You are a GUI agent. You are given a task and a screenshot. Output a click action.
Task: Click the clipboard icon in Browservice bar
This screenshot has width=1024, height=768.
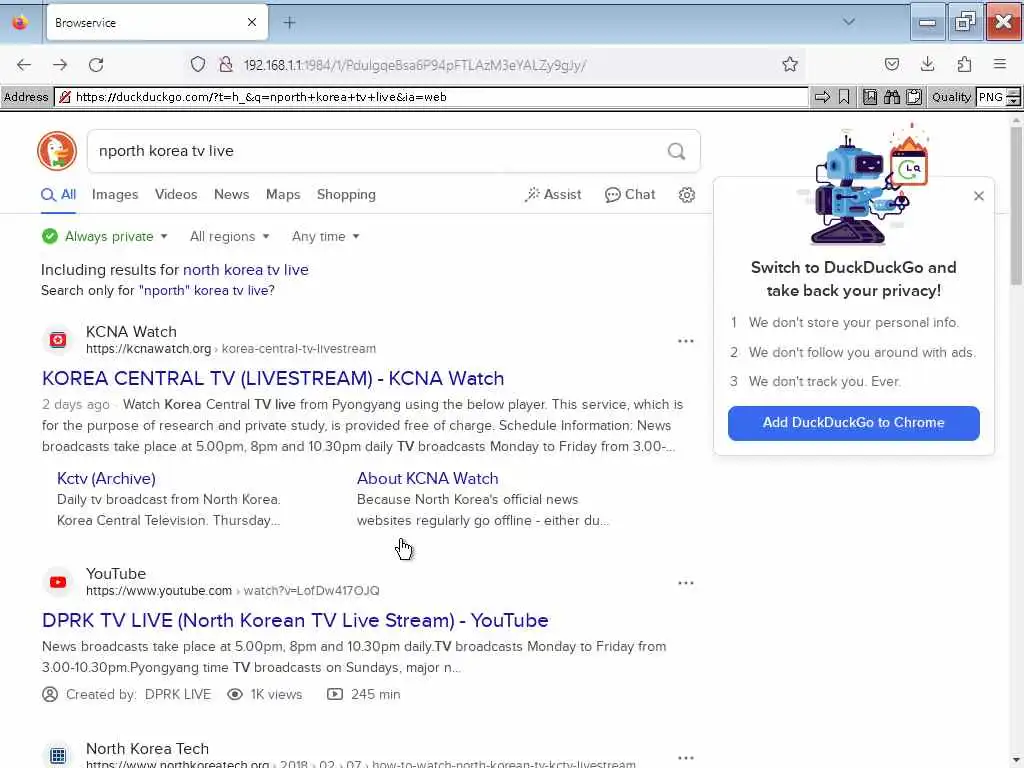[x=914, y=97]
